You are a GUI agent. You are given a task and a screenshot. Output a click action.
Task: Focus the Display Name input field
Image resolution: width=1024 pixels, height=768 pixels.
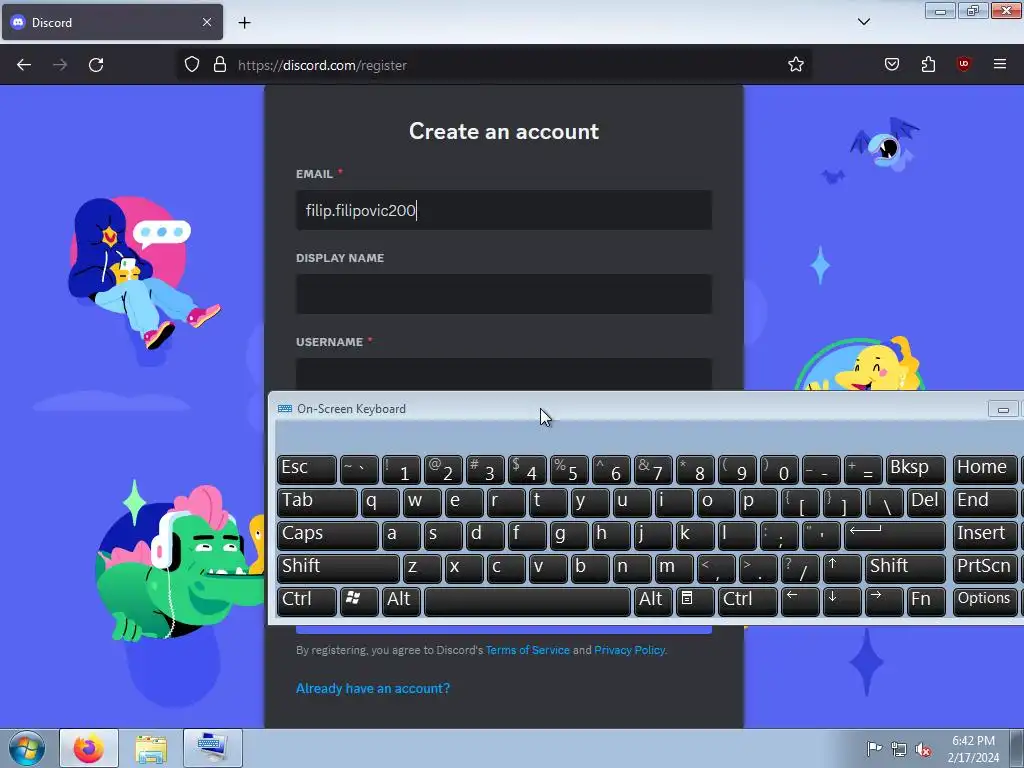pos(504,294)
